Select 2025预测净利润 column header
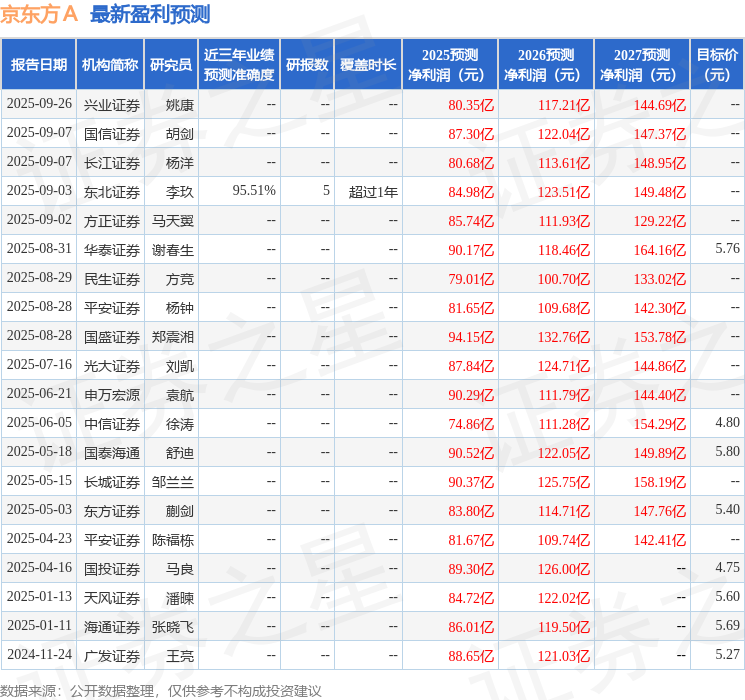 (450, 65)
